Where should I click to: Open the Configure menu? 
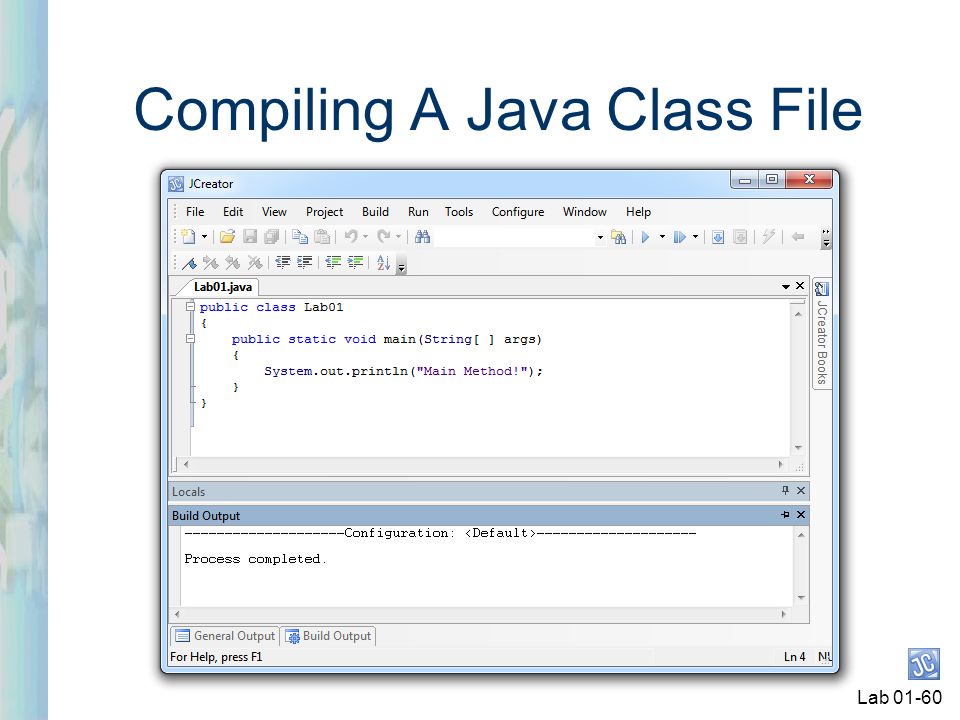click(x=518, y=212)
